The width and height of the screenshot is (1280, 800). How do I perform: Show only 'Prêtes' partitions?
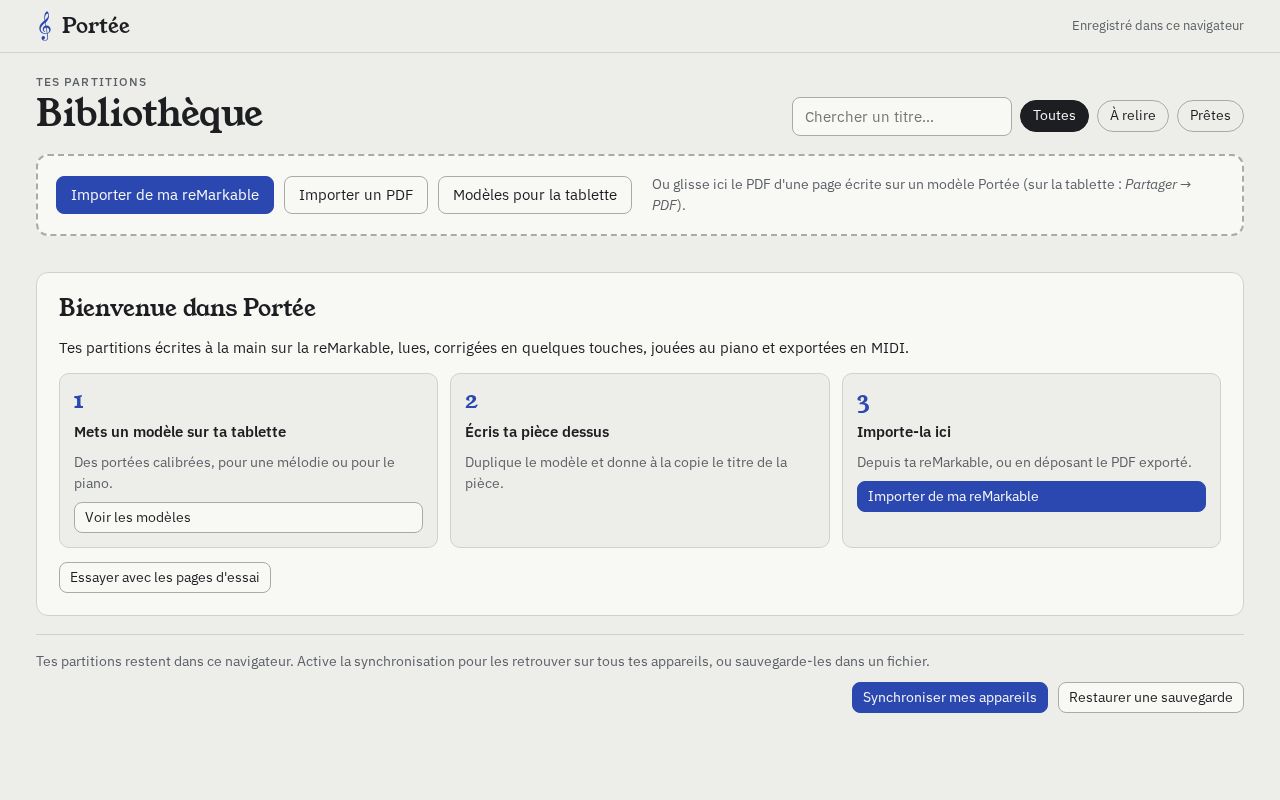click(1210, 116)
